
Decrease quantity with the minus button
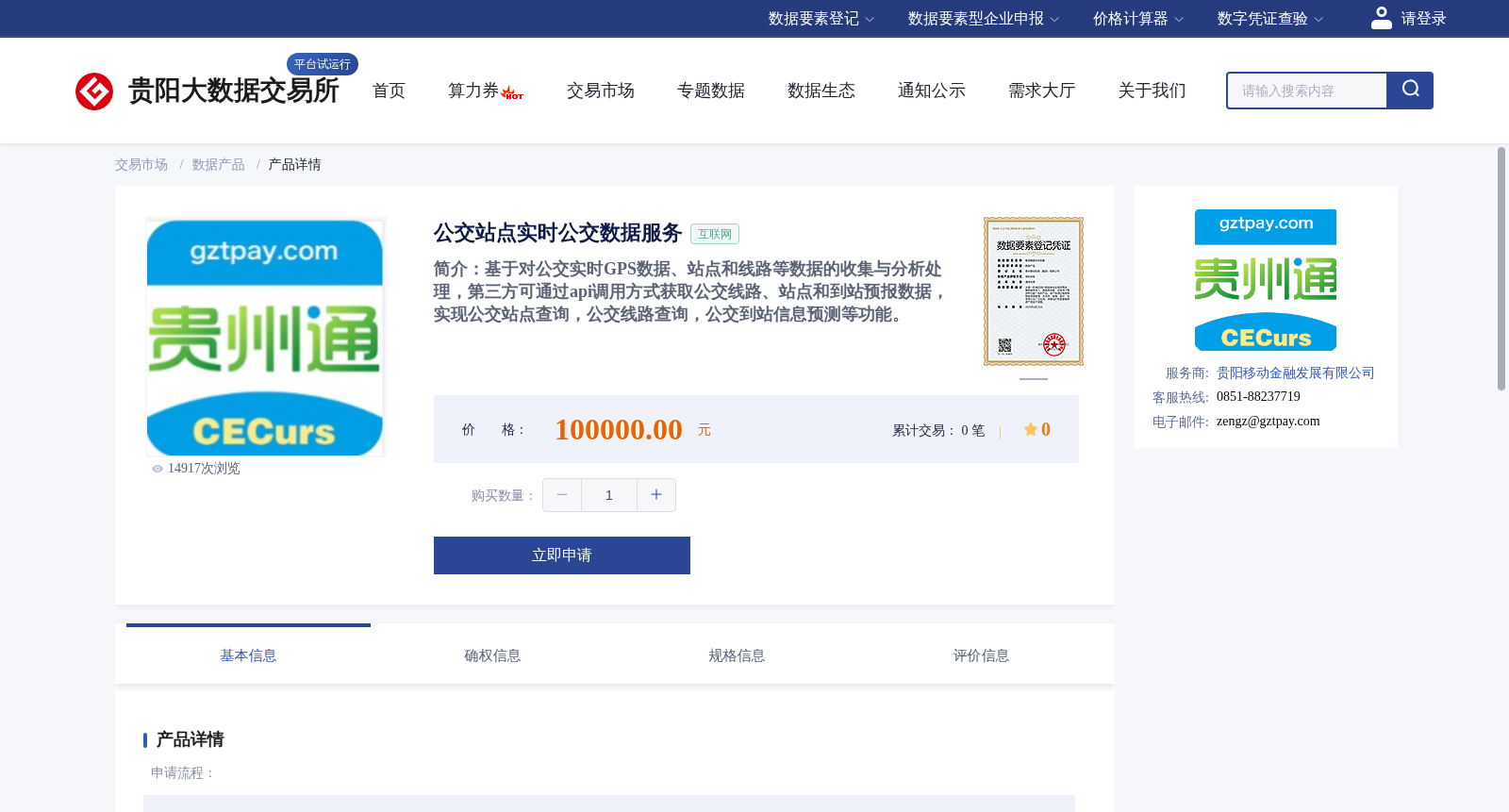coord(562,495)
